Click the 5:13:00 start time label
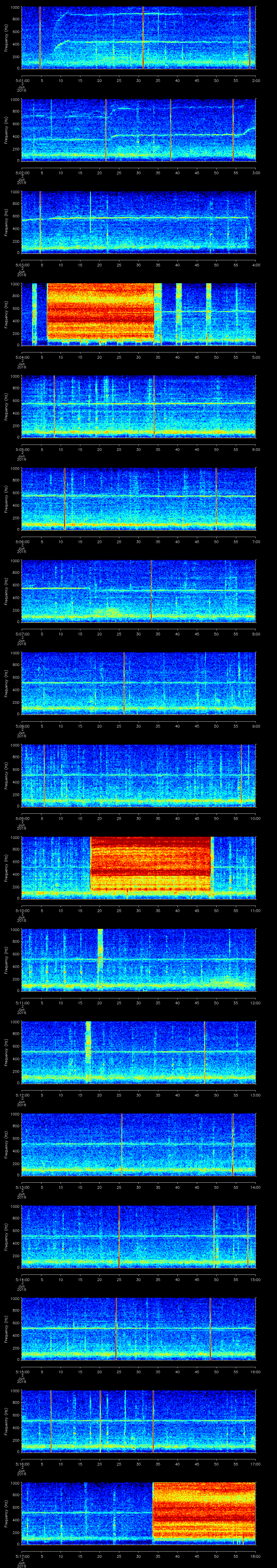Screen dimensions: 277x1568 [22, 1187]
